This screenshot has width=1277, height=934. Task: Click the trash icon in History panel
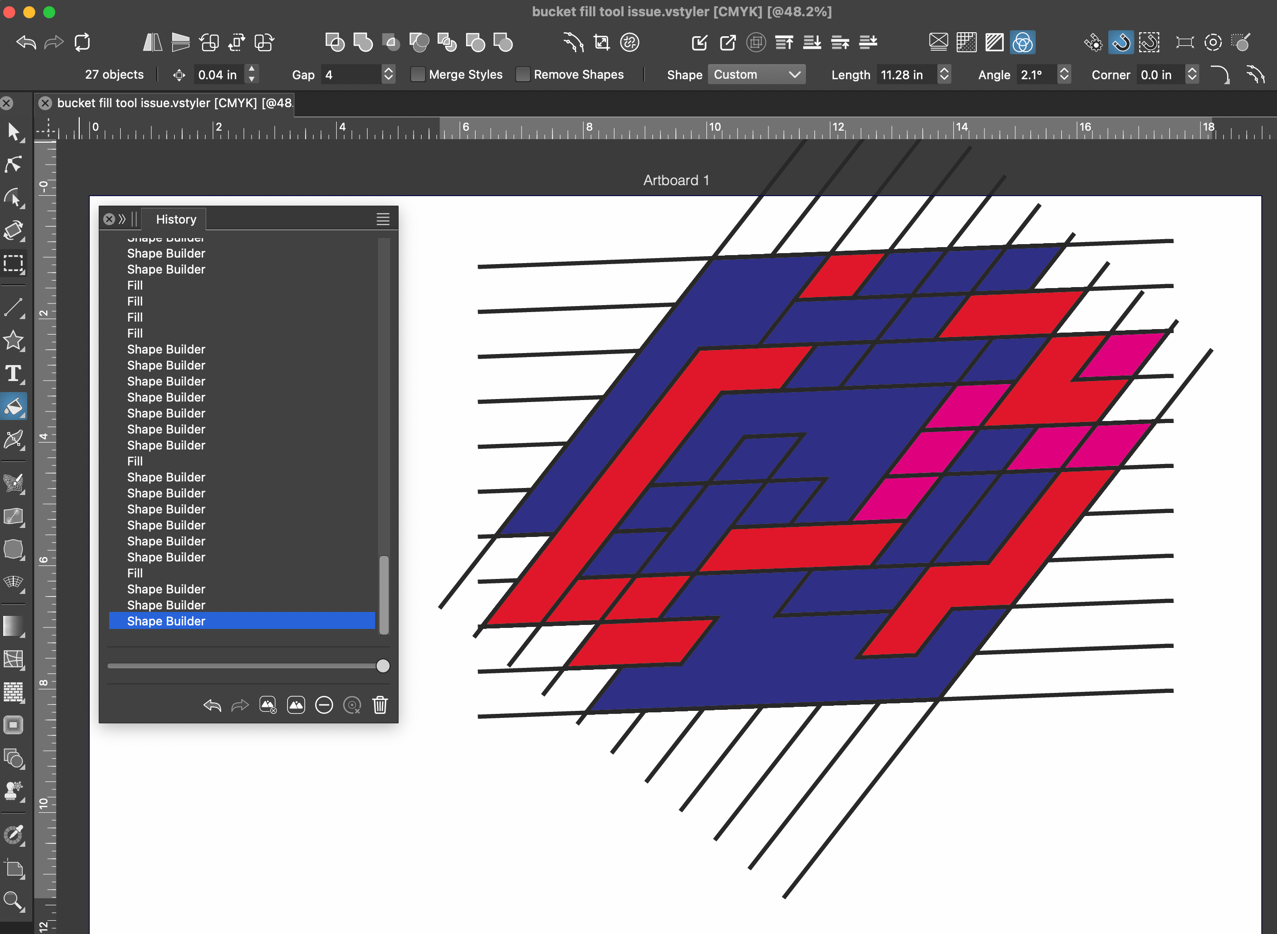[x=380, y=705]
